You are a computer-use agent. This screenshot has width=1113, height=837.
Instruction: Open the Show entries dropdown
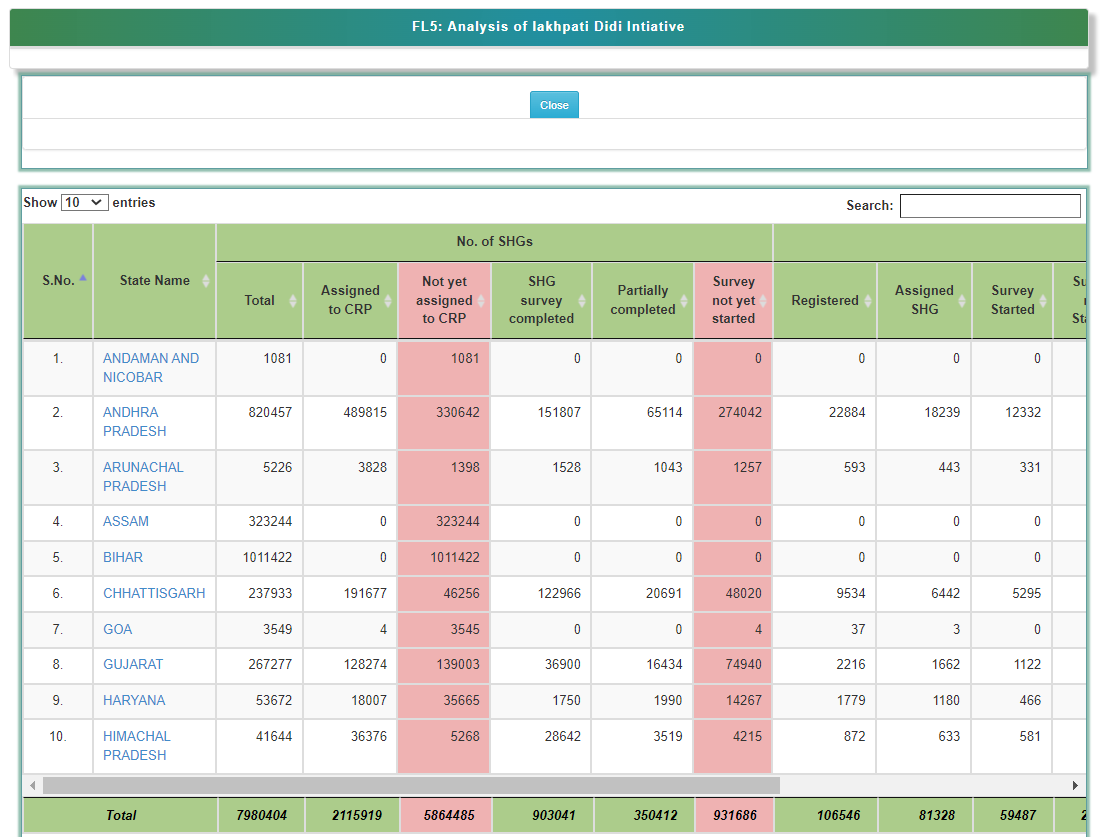84,202
